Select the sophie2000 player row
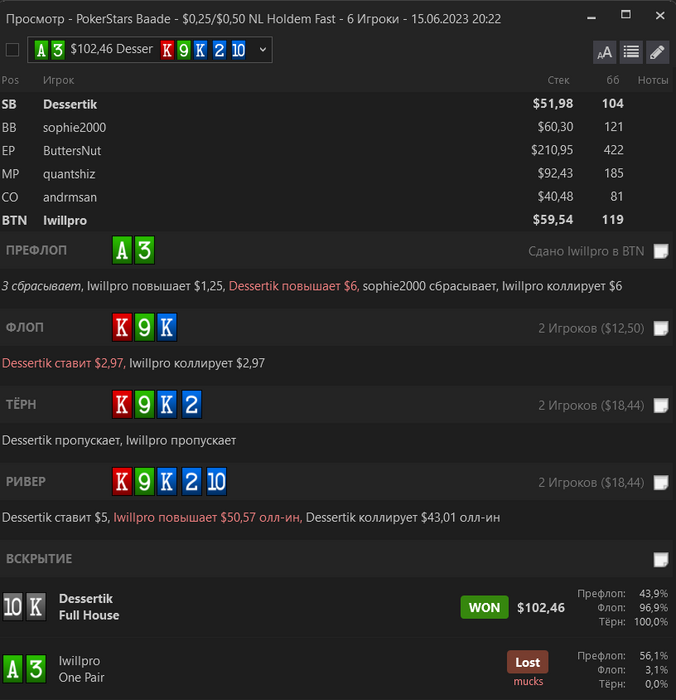Viewport: 676px width, 700px height. pos(338,127)
